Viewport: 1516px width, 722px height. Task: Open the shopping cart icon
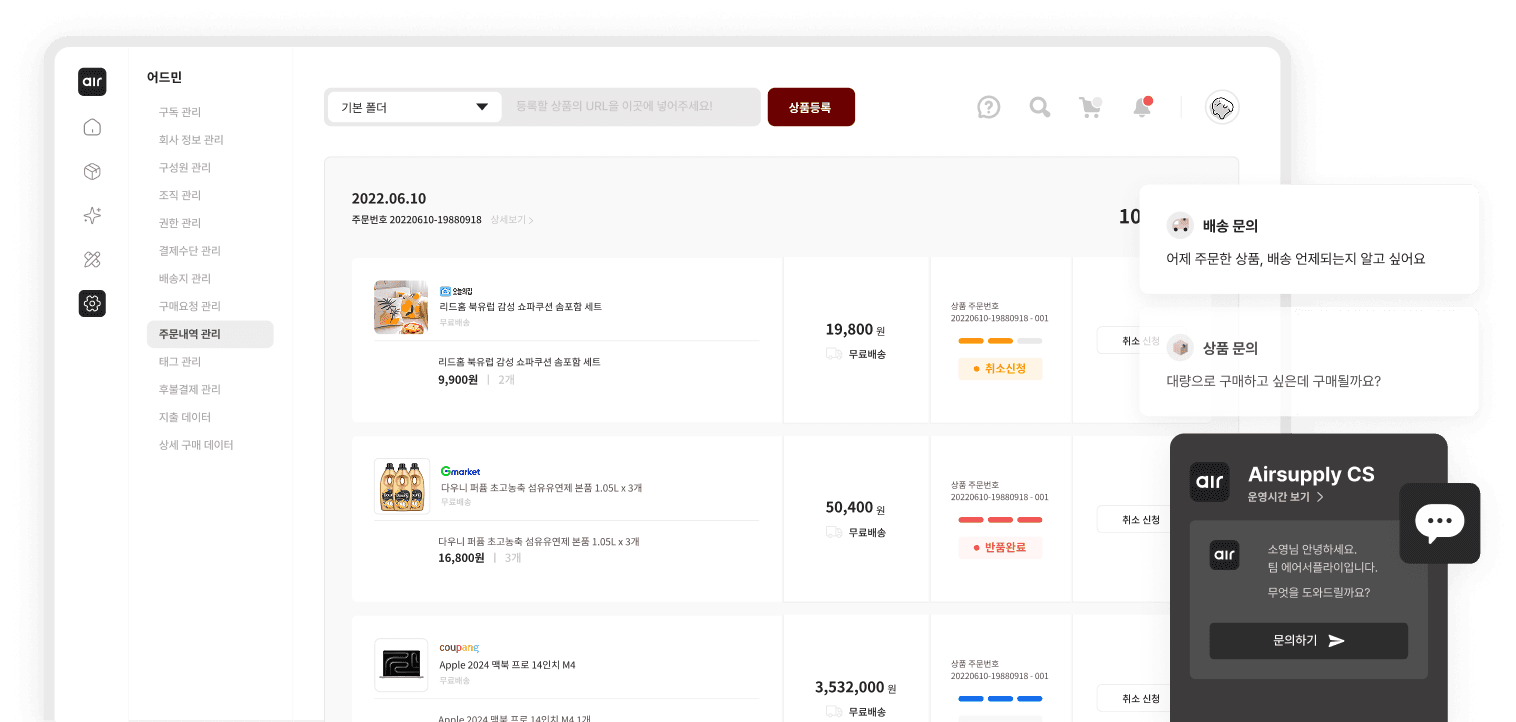pos(1090,107)
